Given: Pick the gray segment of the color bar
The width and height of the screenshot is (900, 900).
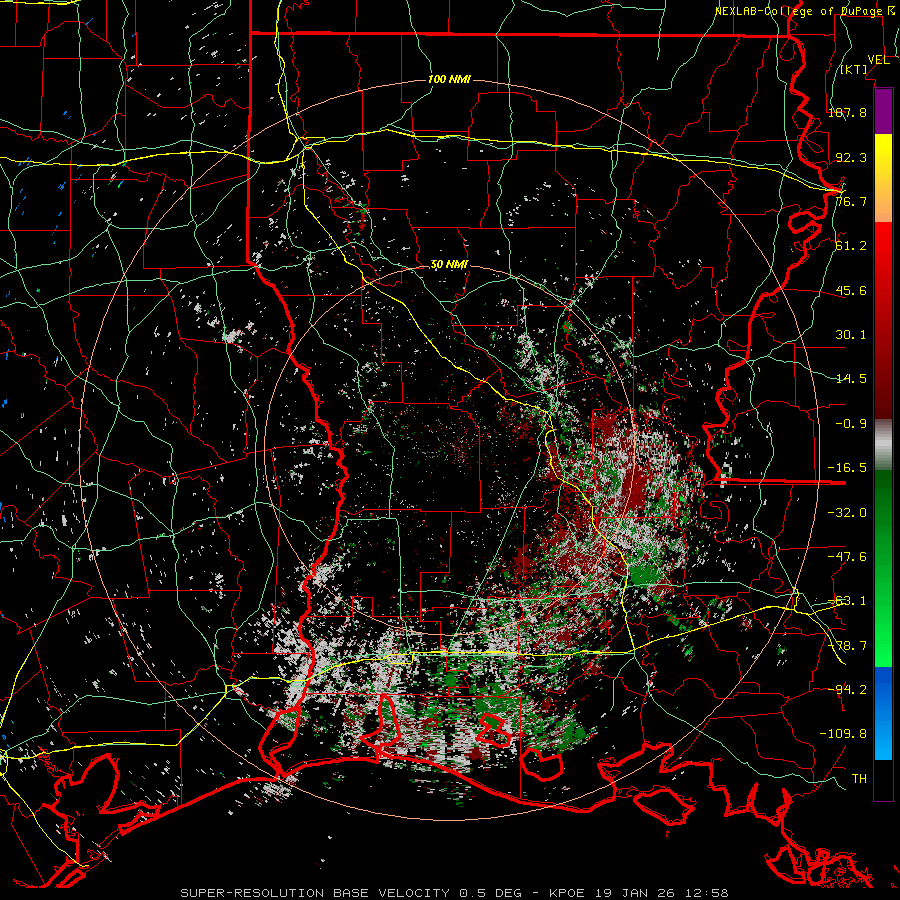Looking at the screenshot, I should 883,445.
